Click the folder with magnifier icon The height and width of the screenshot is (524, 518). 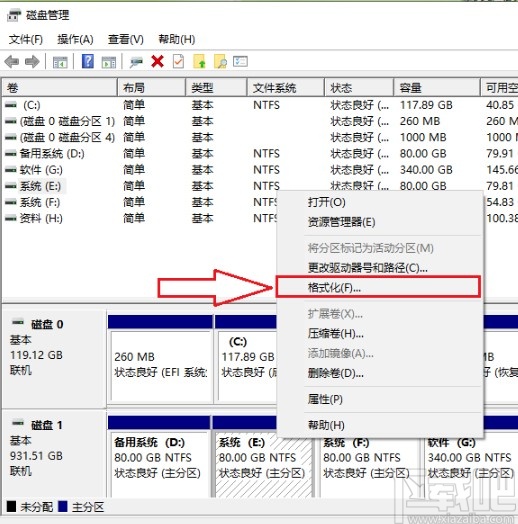click(x=220, y=61)
